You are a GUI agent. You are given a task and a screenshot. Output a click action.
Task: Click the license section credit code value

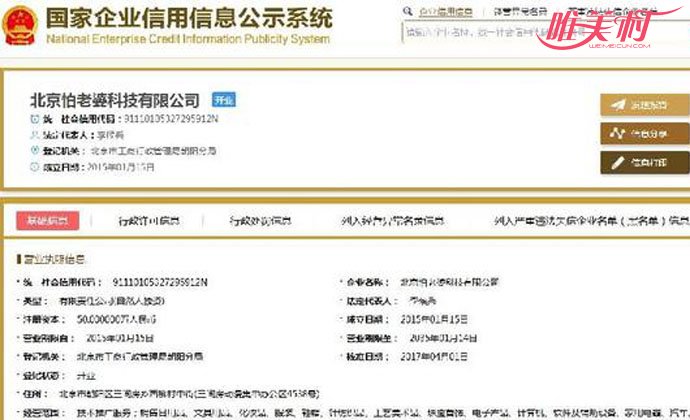click(x=160, y=282)
